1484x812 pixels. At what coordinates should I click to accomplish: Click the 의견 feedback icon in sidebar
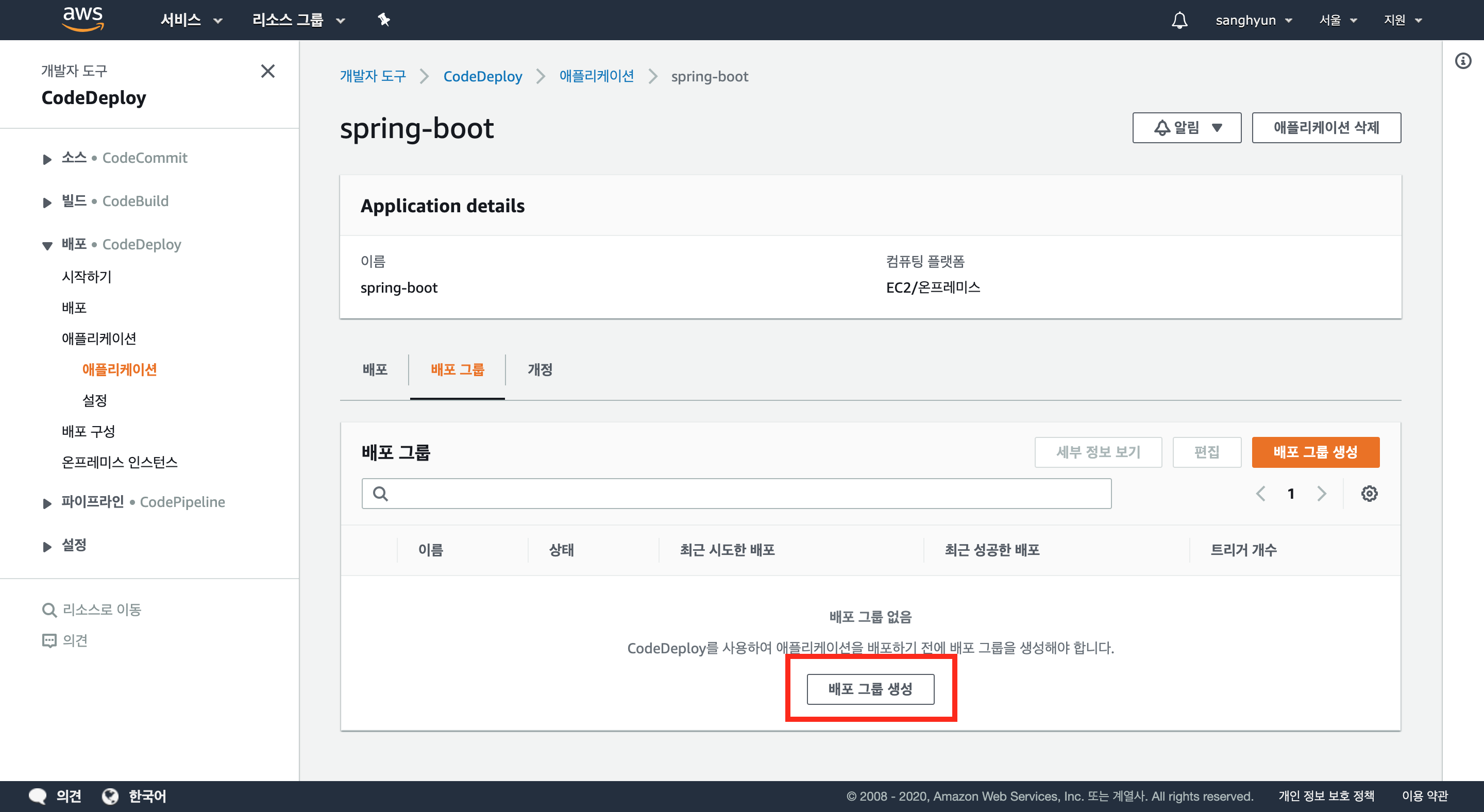(49, 640)
